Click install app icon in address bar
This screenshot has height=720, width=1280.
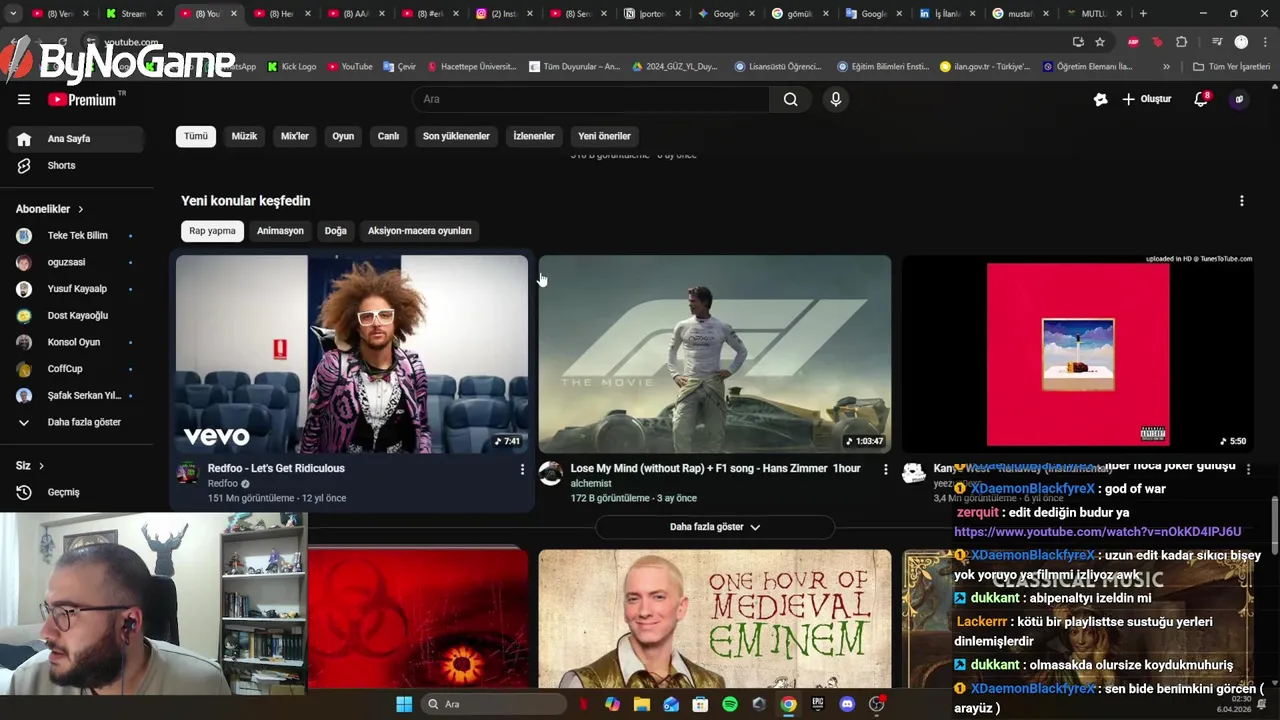(x=1078, y=42)
